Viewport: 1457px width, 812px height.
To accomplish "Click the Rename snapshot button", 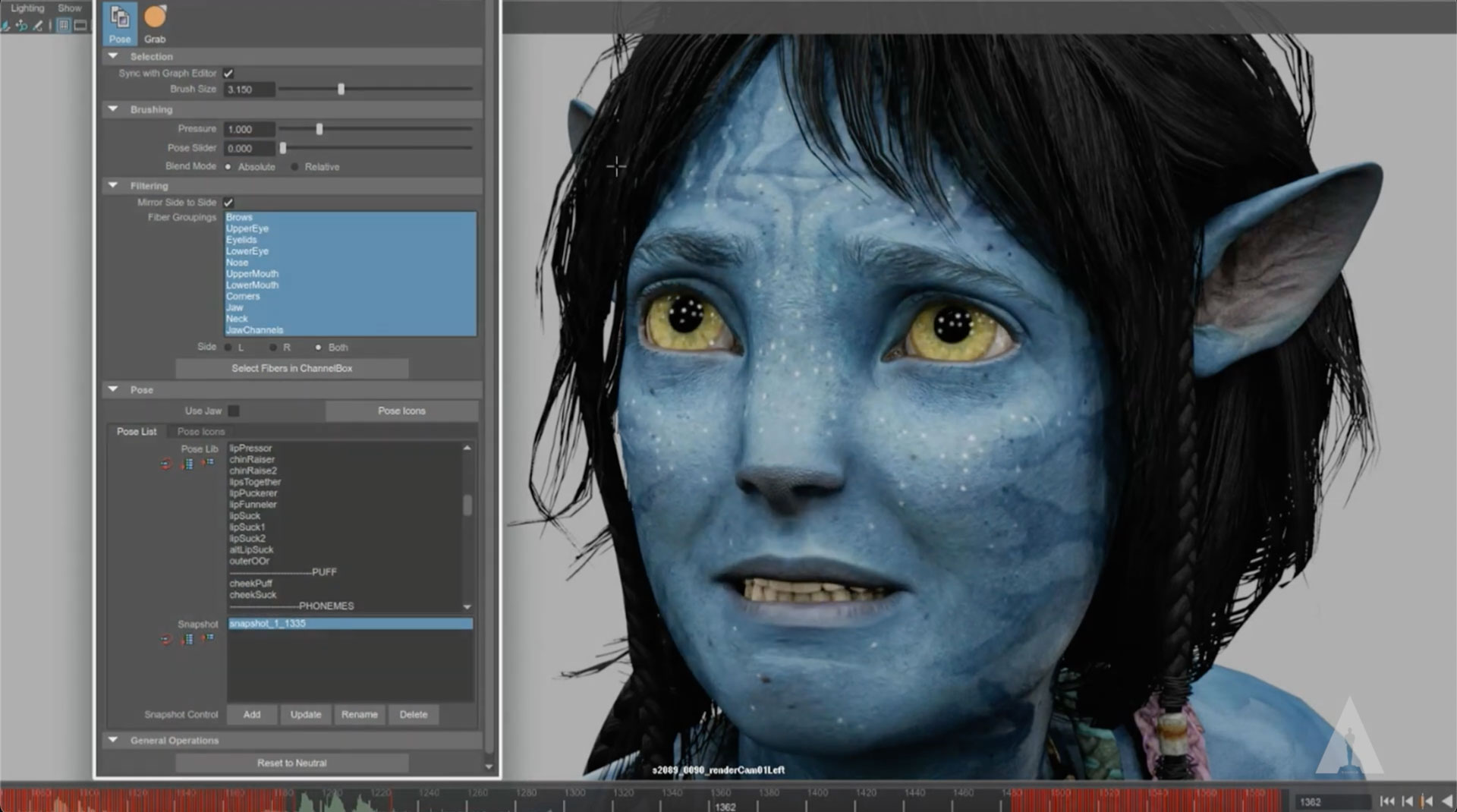I will [360, 714].
